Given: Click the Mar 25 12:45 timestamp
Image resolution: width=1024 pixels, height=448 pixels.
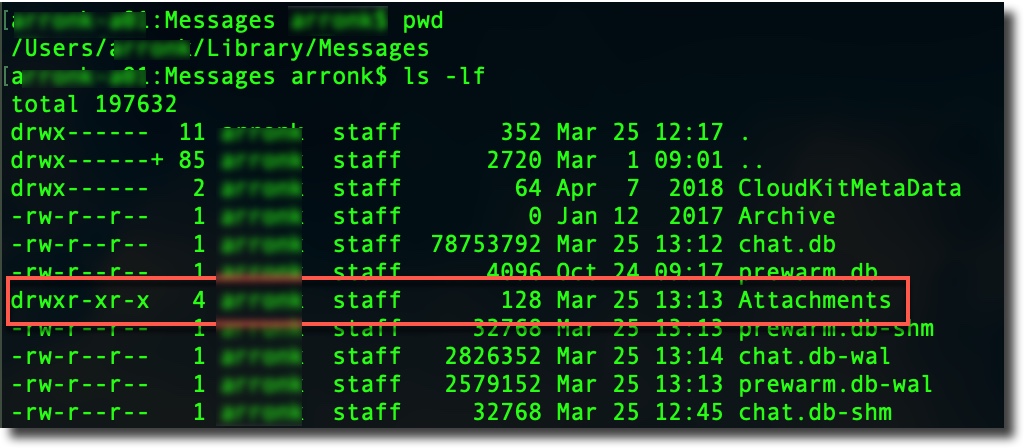Looking at the screenshot, I should pyautogui.click(x=640, y=413).
